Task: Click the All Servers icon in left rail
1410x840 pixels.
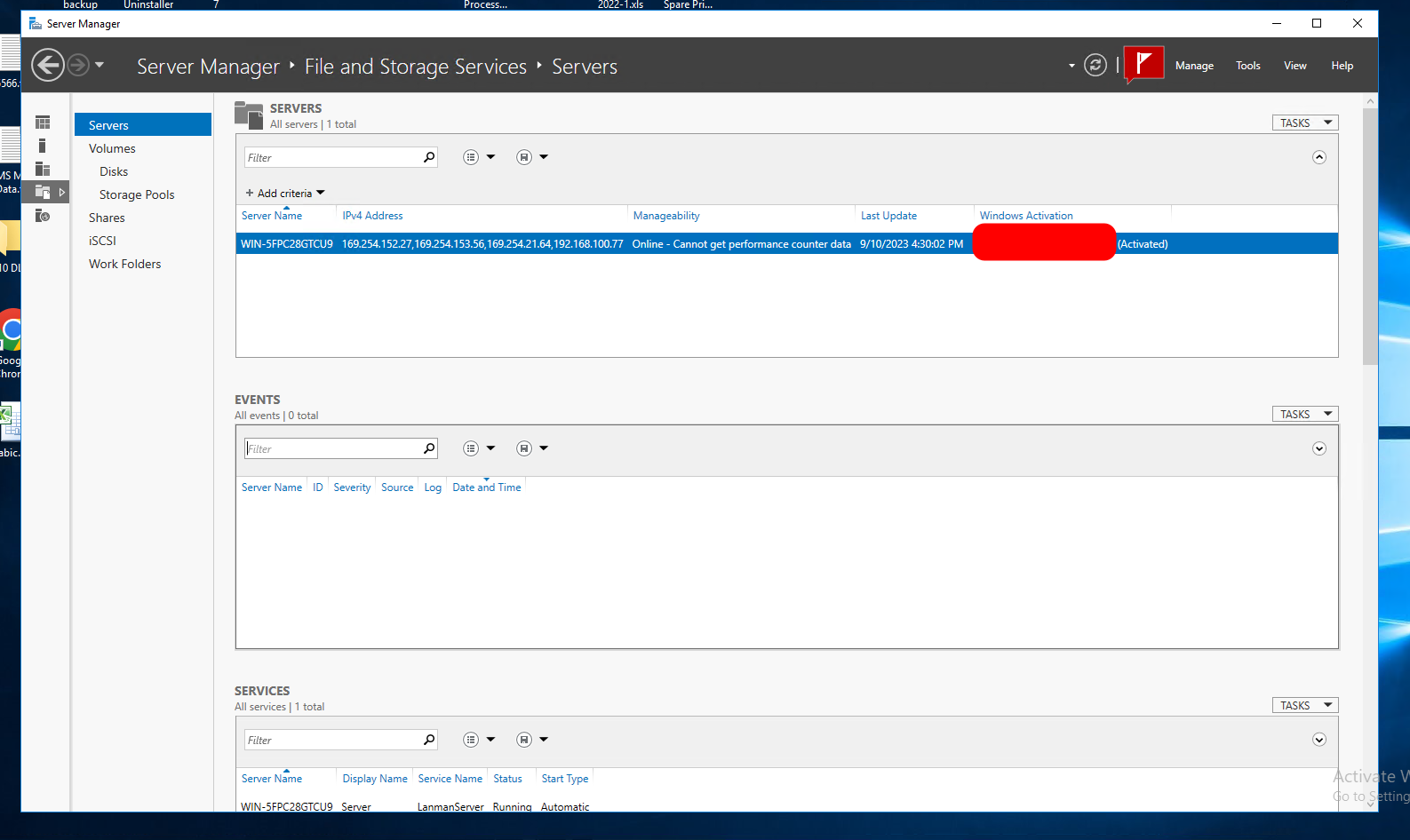Action: (43, 169)
